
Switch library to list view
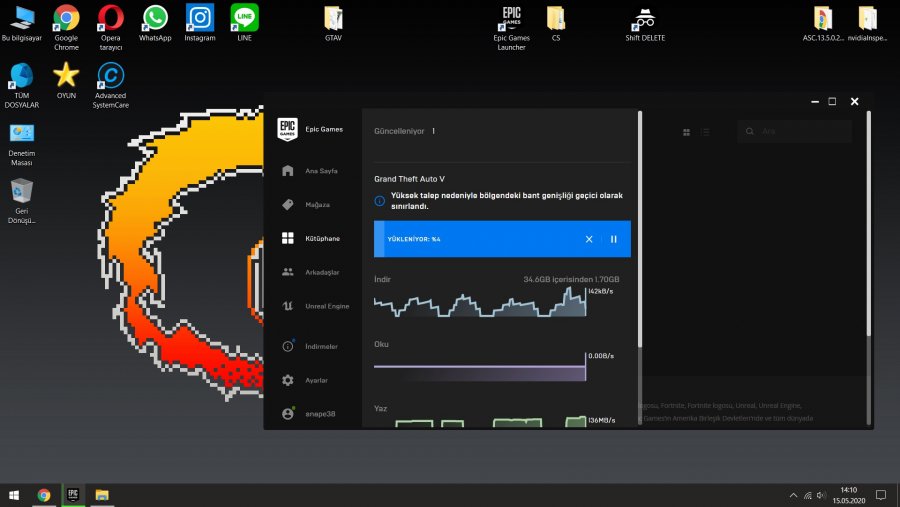706,132
